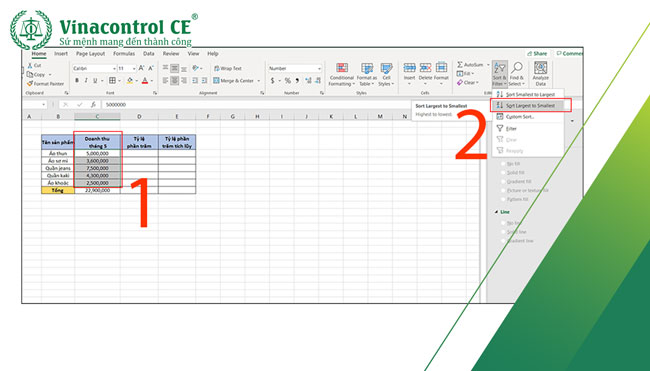Select the Solid fill radio button
The width and height of the screenshot is (650, 371).
(x=503, y=172)
